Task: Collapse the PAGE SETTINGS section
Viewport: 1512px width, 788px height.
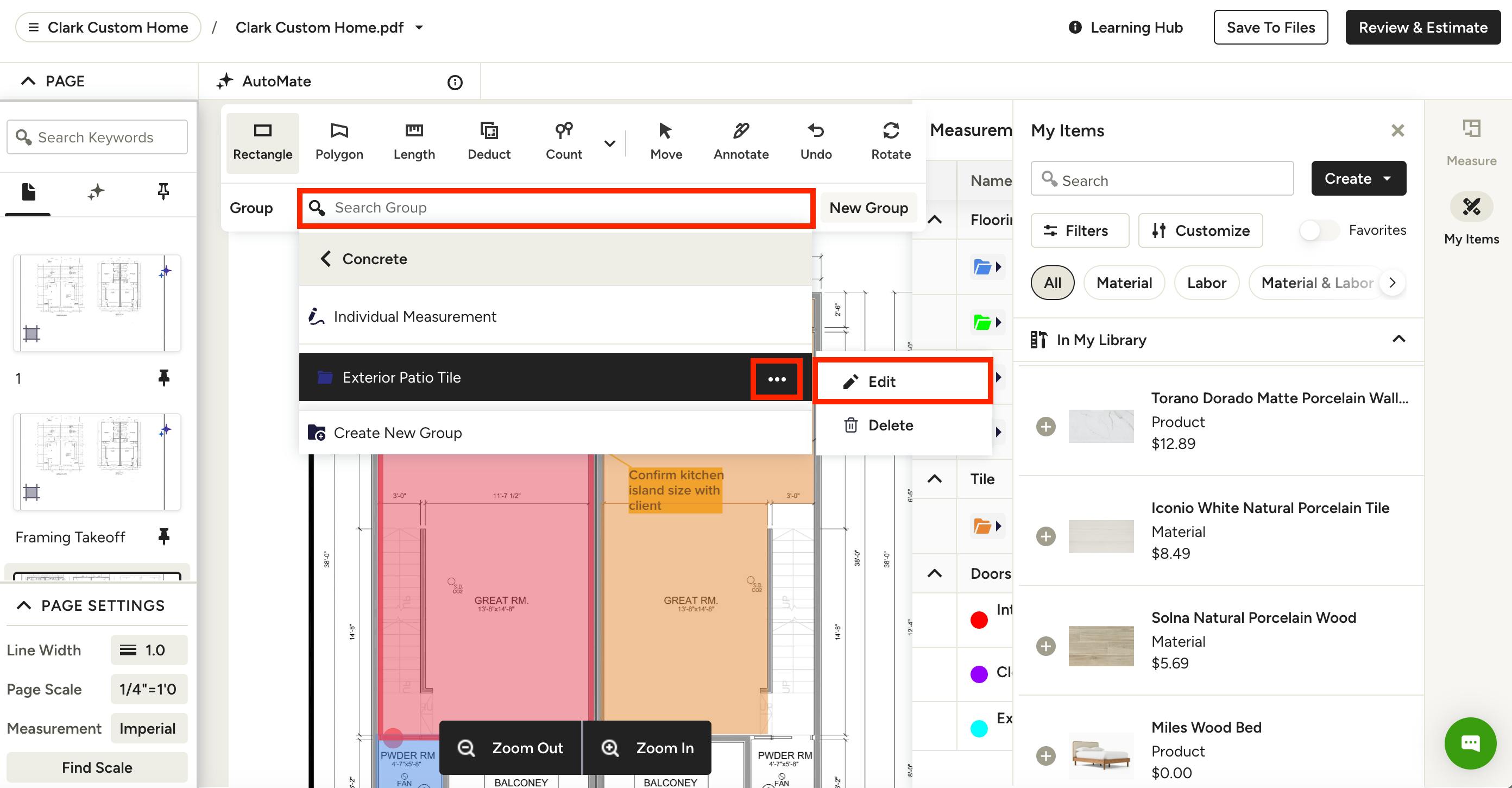Action: pyautogui.click(x=23, y=605)
